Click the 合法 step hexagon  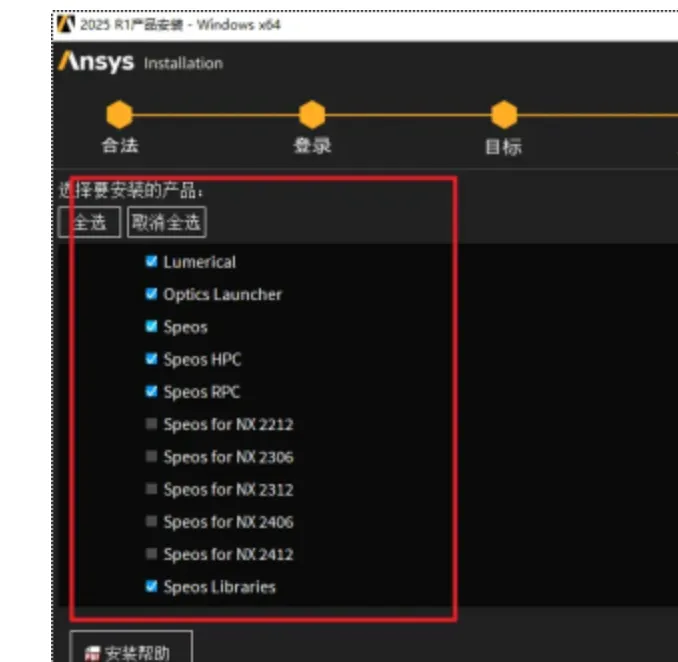pyautogui.click(x=119, y=115)
